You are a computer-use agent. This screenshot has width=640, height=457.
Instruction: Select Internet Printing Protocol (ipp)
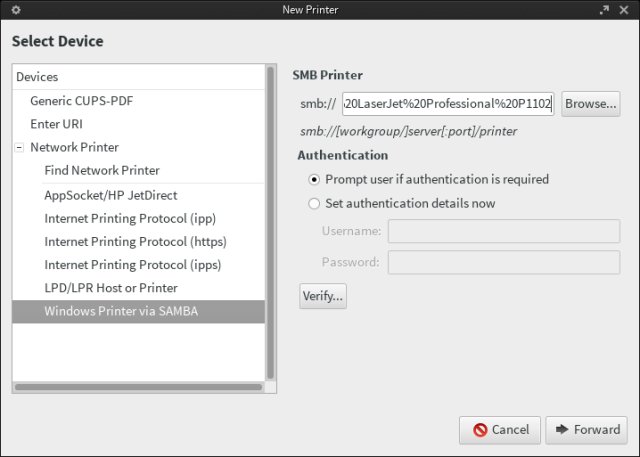pyautogui.click(x=130, y=218)
